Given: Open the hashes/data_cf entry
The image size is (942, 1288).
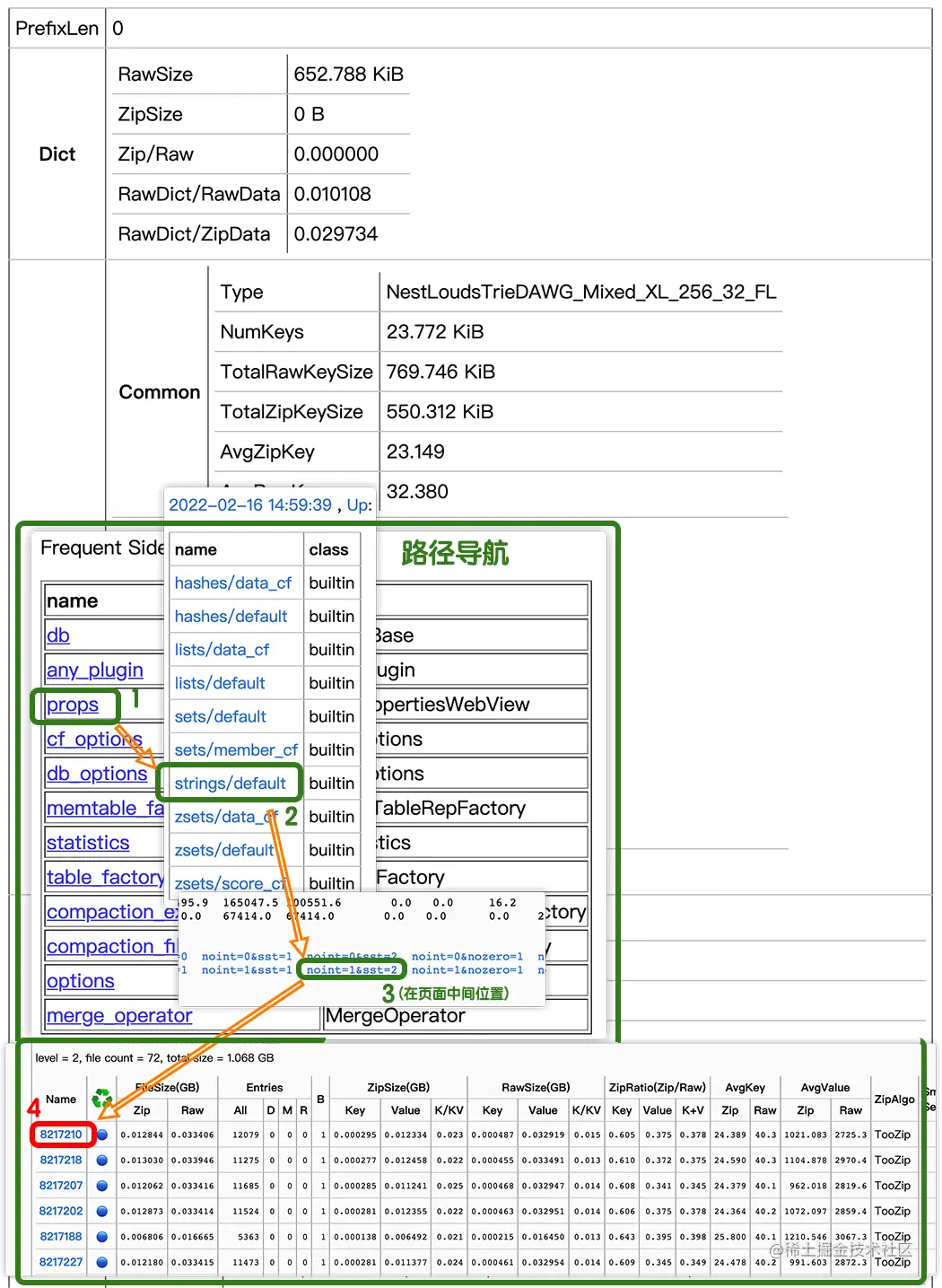Looking at the screenshot, I should 233,583.
